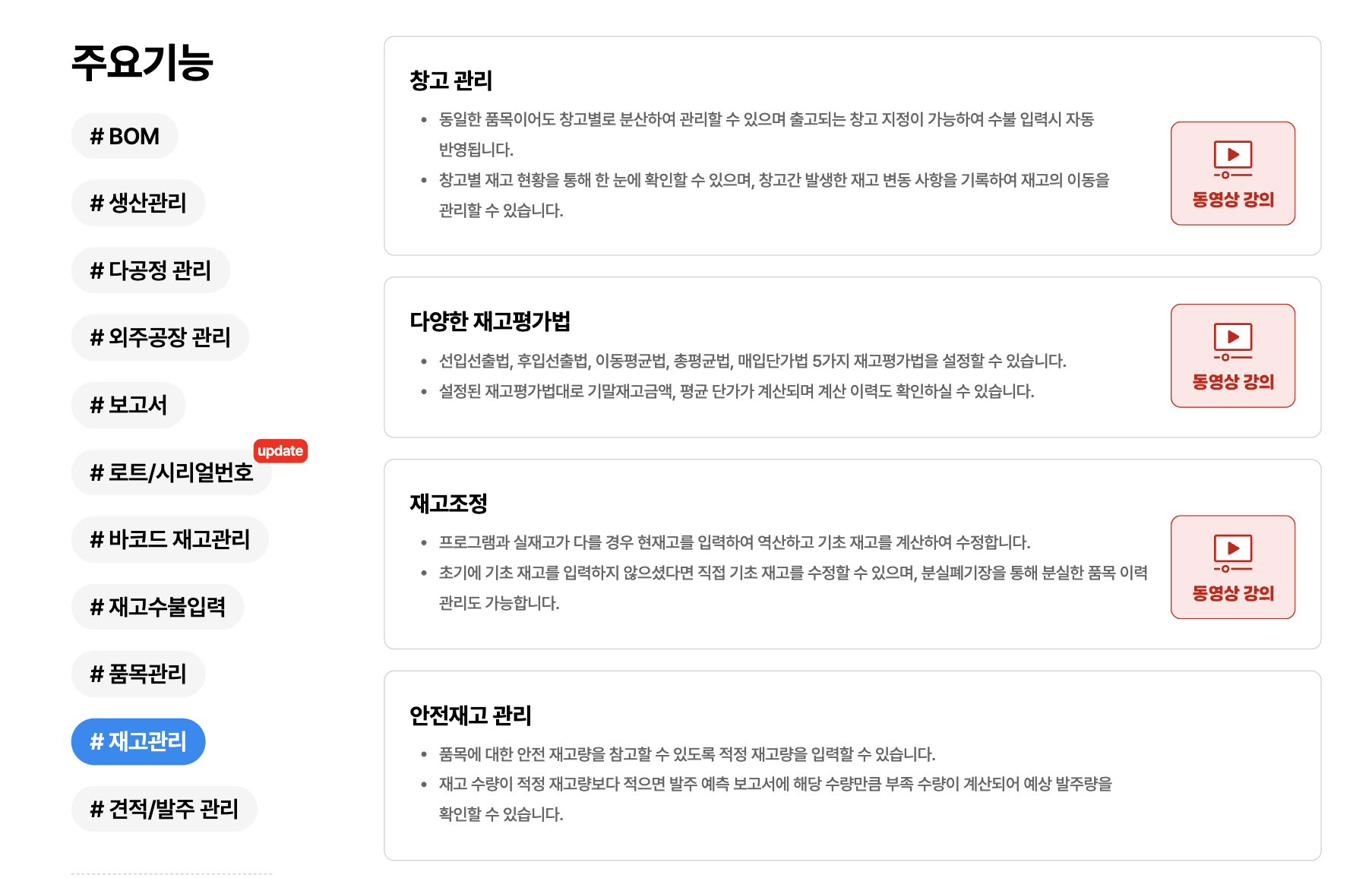
Task: Click the red update badge near 로트/시리얼번호
Action: 280,451
